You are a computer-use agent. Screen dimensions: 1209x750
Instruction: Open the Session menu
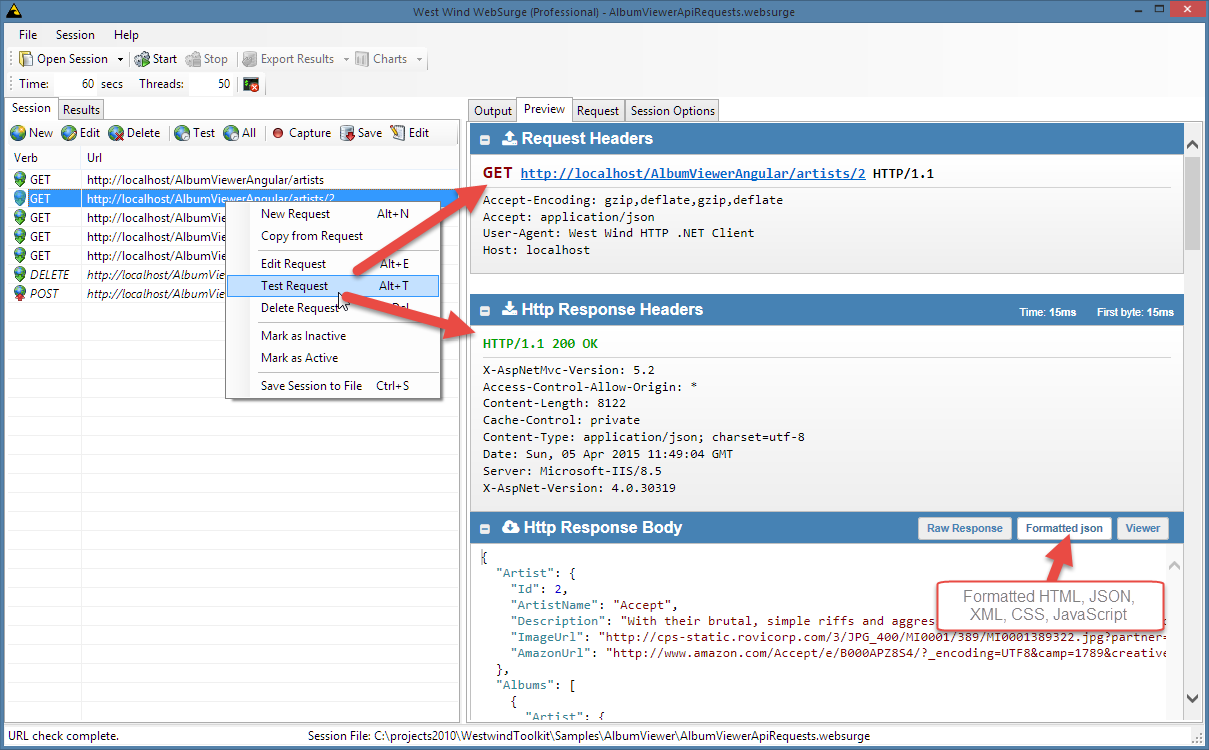(75, 35)
